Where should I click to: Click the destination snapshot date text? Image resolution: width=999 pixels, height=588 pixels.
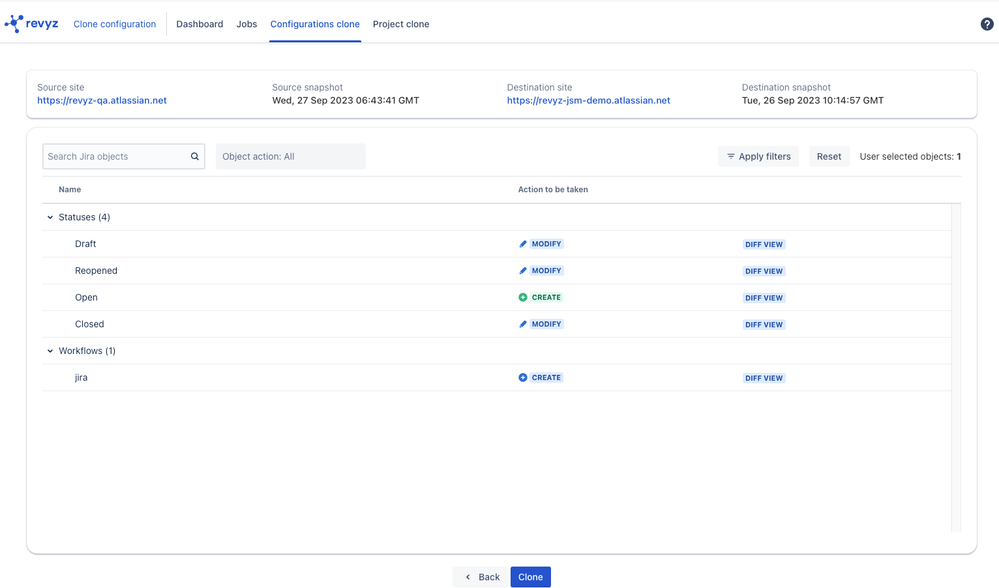coord(812,101)
